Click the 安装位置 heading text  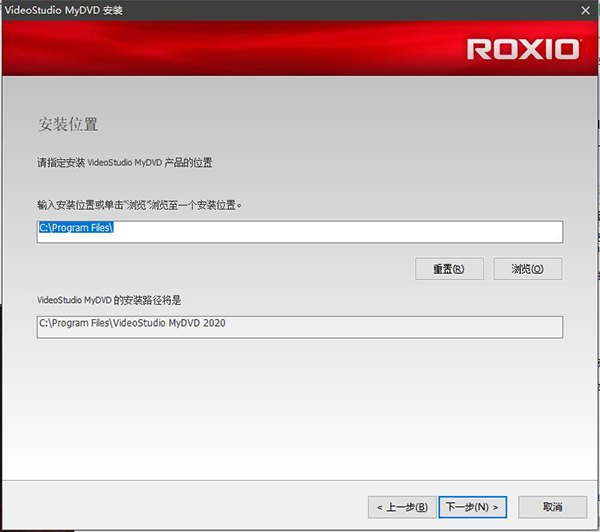point(68,124)
